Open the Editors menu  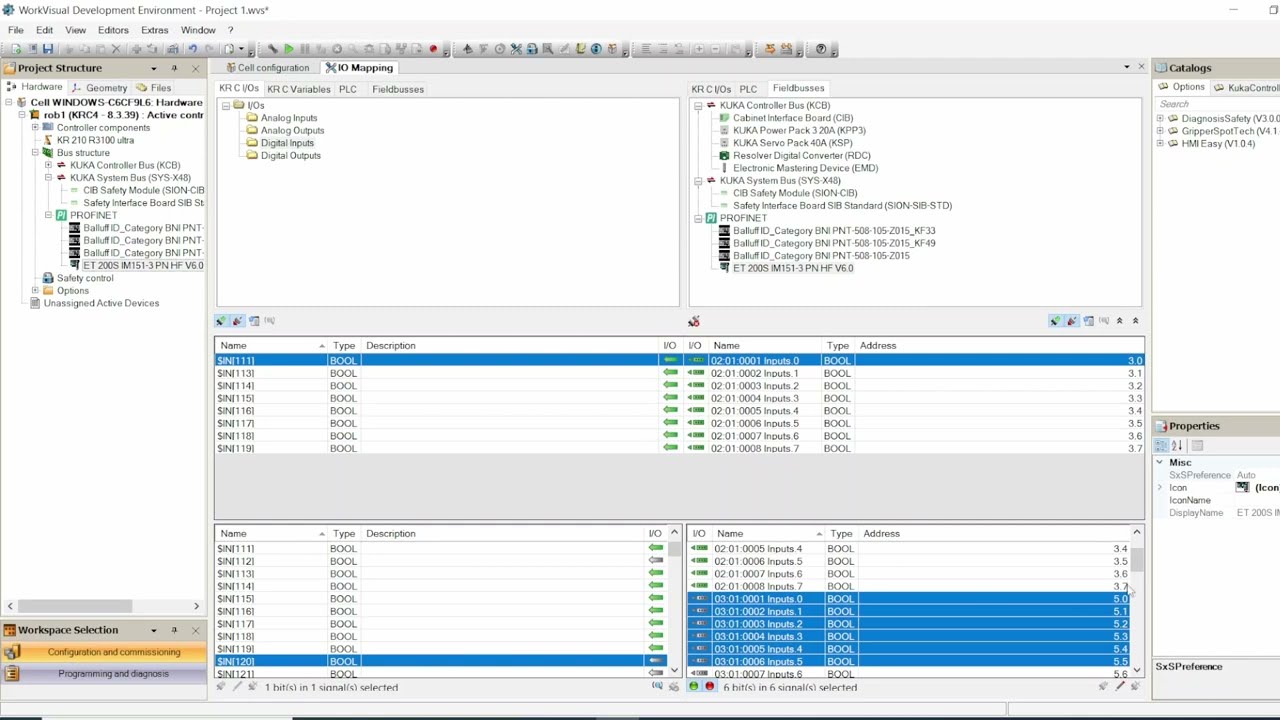tap(113, 30)
